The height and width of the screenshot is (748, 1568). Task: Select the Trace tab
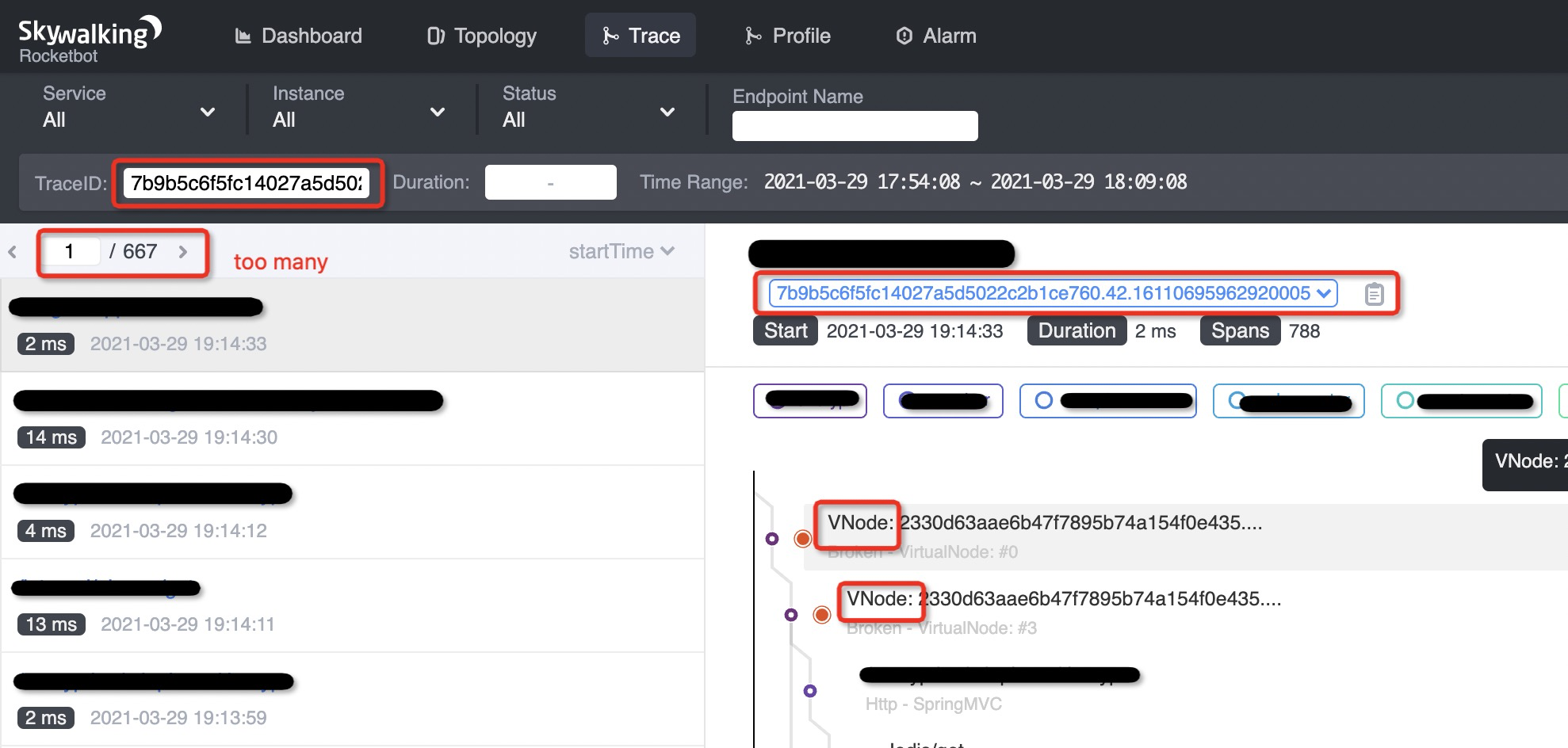click(x=640, y=35)
